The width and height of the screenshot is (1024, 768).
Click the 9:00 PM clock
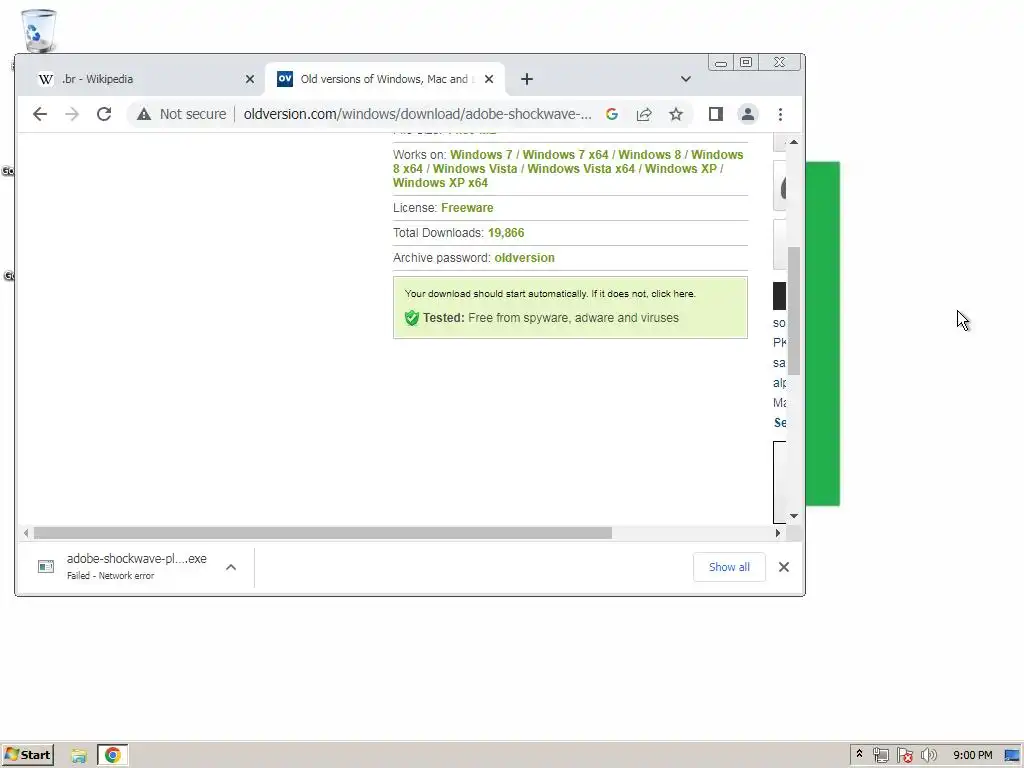[x=972, y=755]
